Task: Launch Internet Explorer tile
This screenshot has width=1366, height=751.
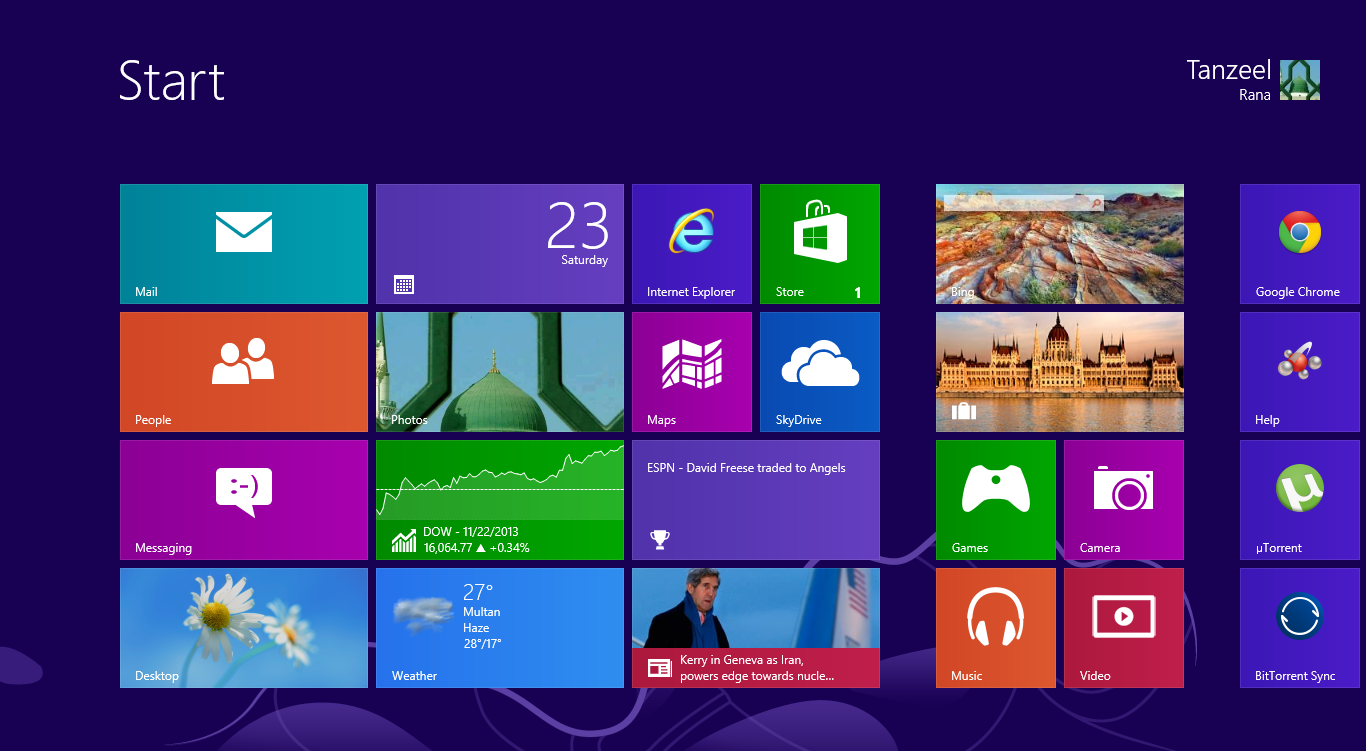Action: (692, 244)
